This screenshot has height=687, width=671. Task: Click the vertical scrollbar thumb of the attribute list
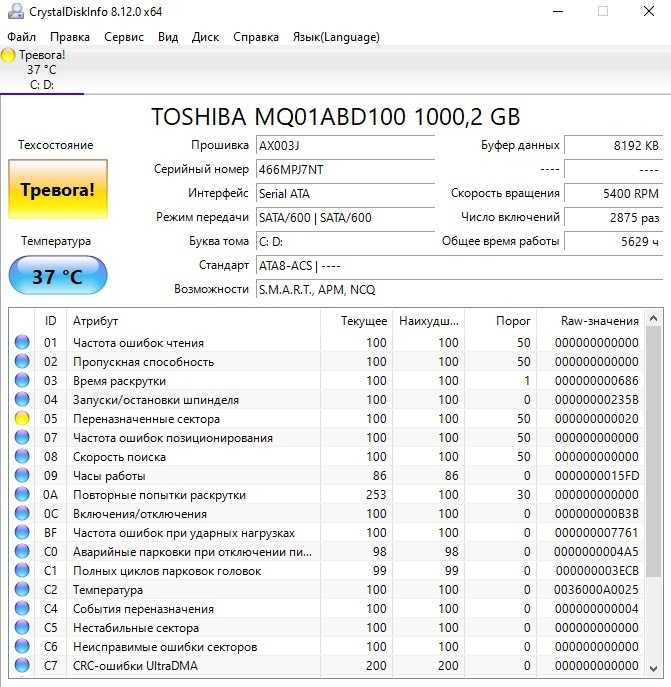pyautogui.click(x=653, y=452)
